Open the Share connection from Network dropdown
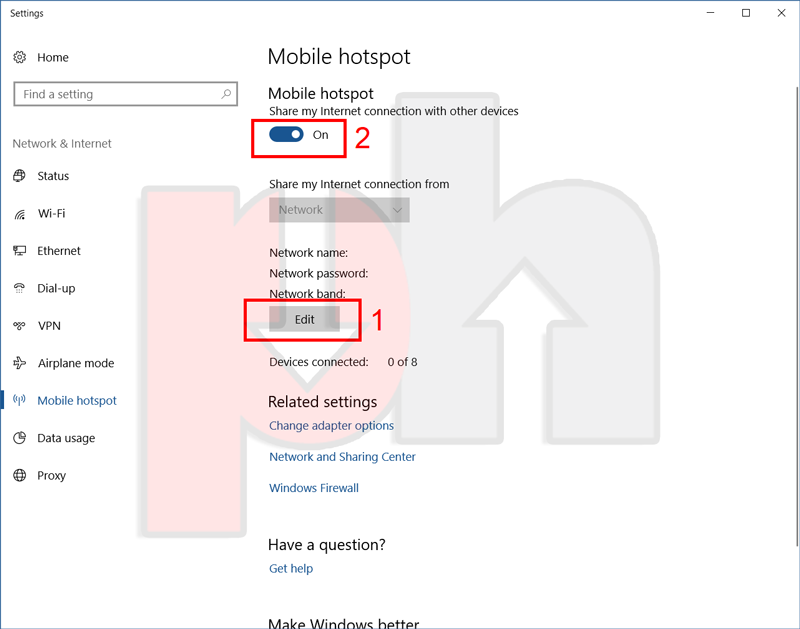Image resolution: width=800 pixels, height=629 pixels. click(x=339, y=210)
